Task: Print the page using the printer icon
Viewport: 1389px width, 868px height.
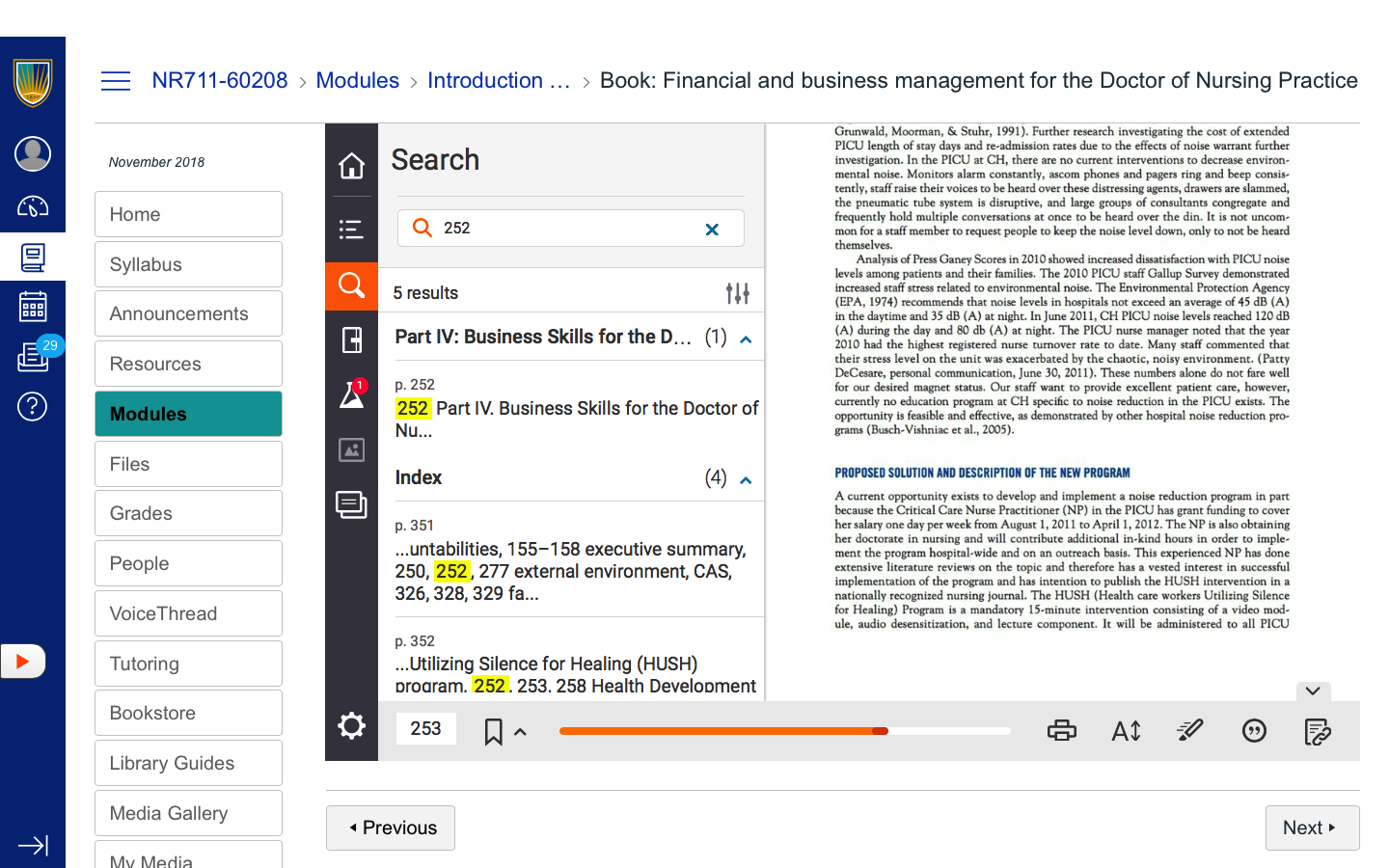Action: pos(1061,731)
